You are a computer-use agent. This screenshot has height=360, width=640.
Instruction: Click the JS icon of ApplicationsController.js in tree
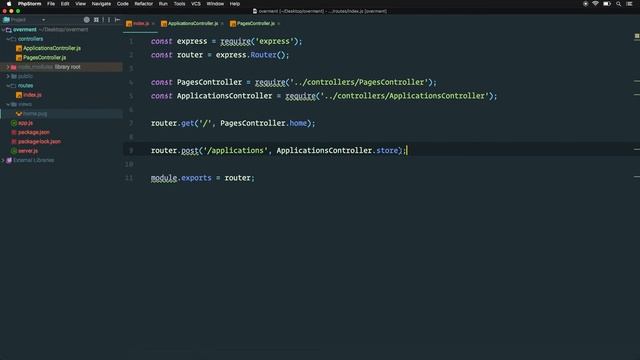tap(19, 48)
